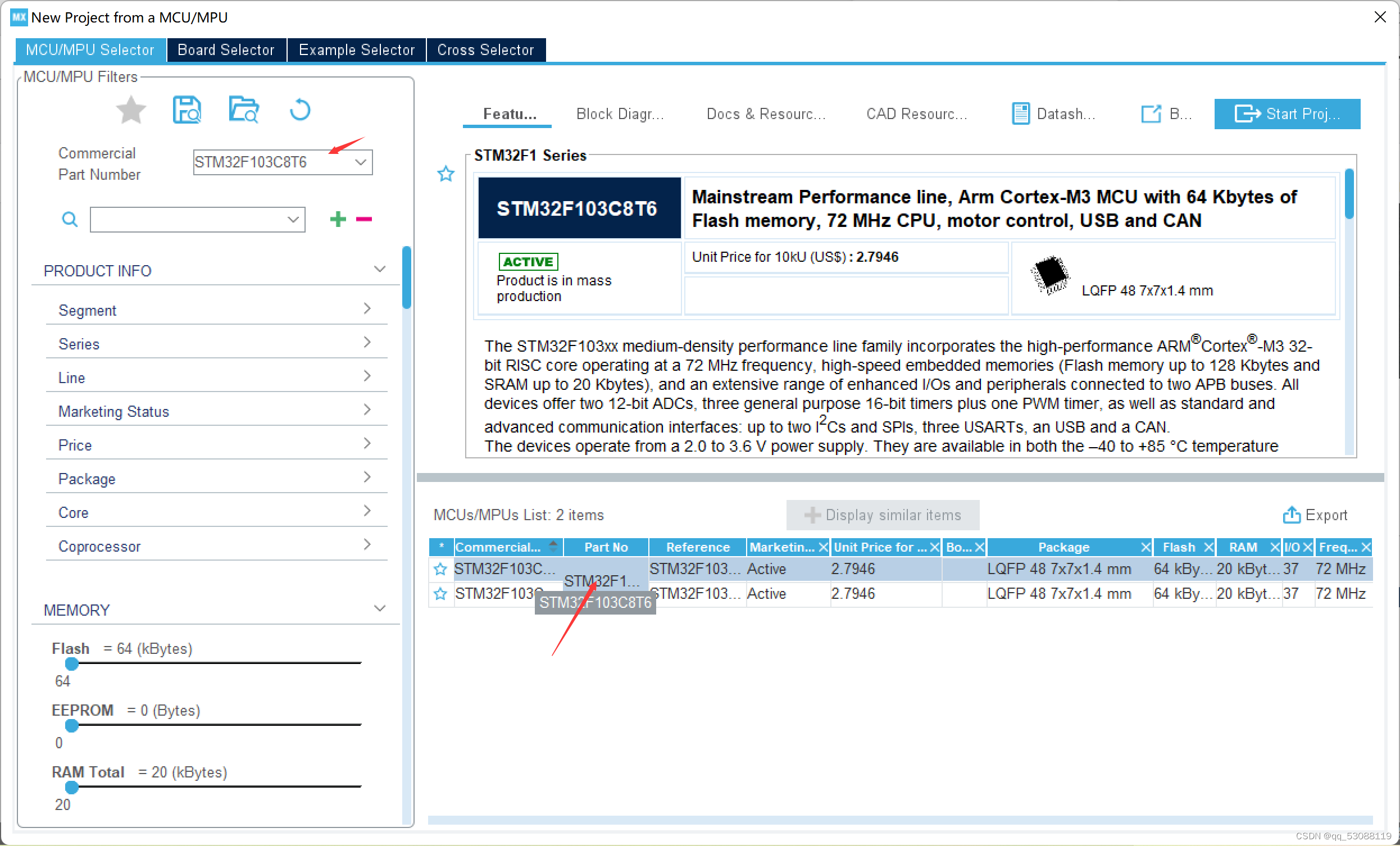Toggle favorite star on first MCU list row

tap(440, 568)
